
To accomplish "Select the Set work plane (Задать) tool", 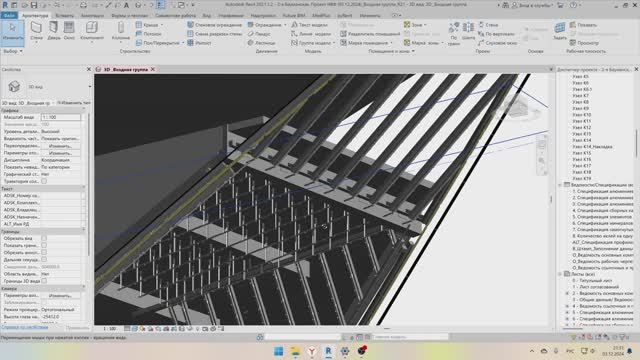I will (x=560, y=31).
